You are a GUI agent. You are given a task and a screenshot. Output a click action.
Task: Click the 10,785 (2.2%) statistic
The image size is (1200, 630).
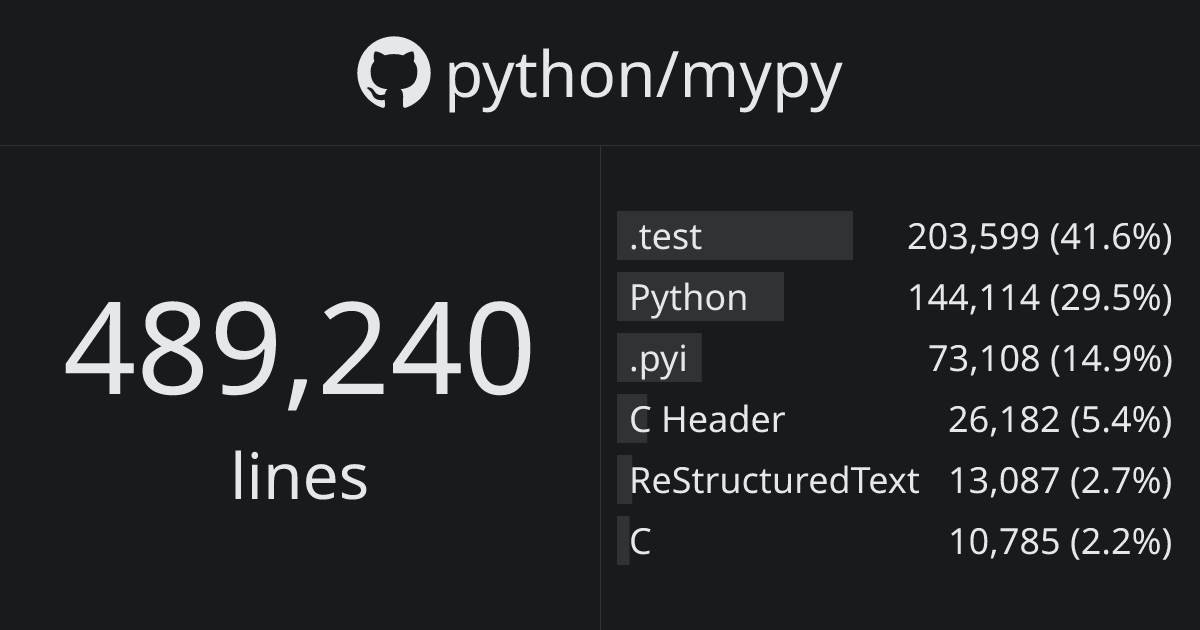tap(1060, 542)
